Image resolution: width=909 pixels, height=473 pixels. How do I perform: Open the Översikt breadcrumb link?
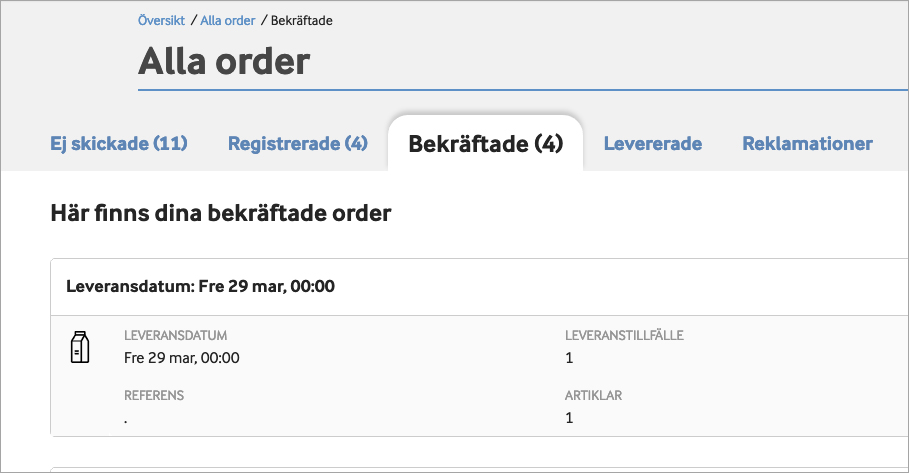tap(161, 21)
